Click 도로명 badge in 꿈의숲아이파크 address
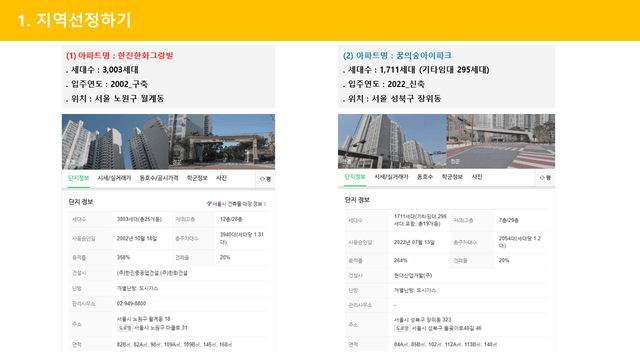Screen dimensions: 640x360 [402, 328]
